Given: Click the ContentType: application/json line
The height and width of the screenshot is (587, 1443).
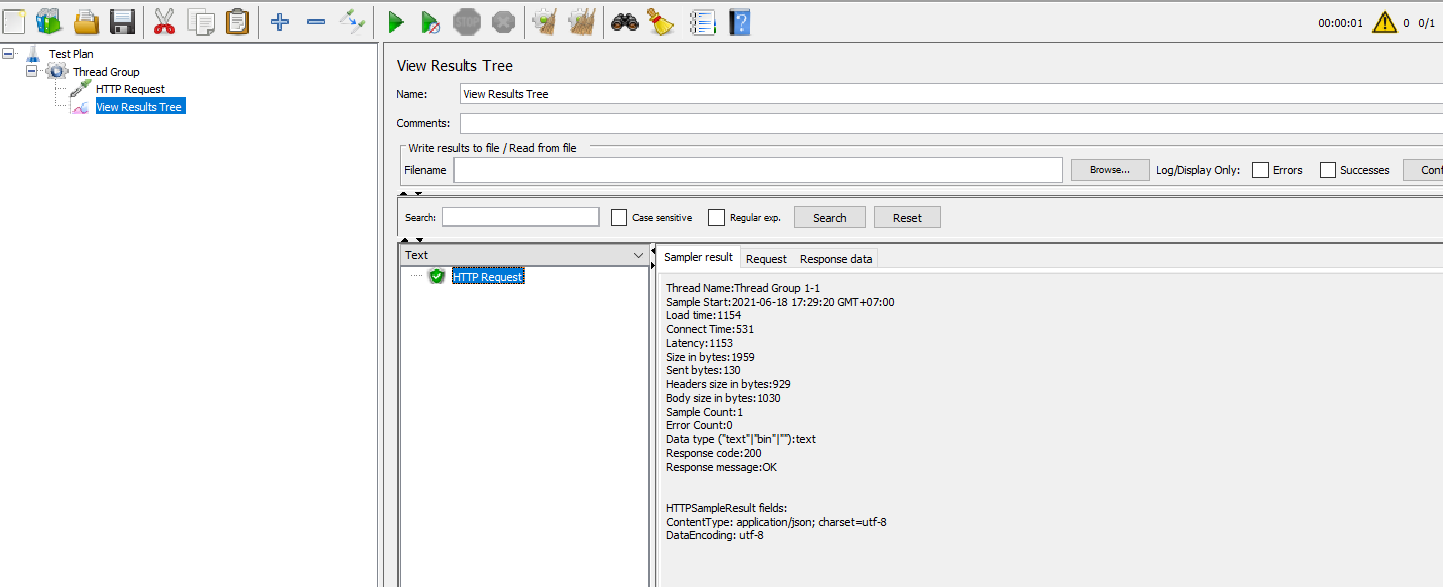Looking at the screenshot, I should pos(777,522).
